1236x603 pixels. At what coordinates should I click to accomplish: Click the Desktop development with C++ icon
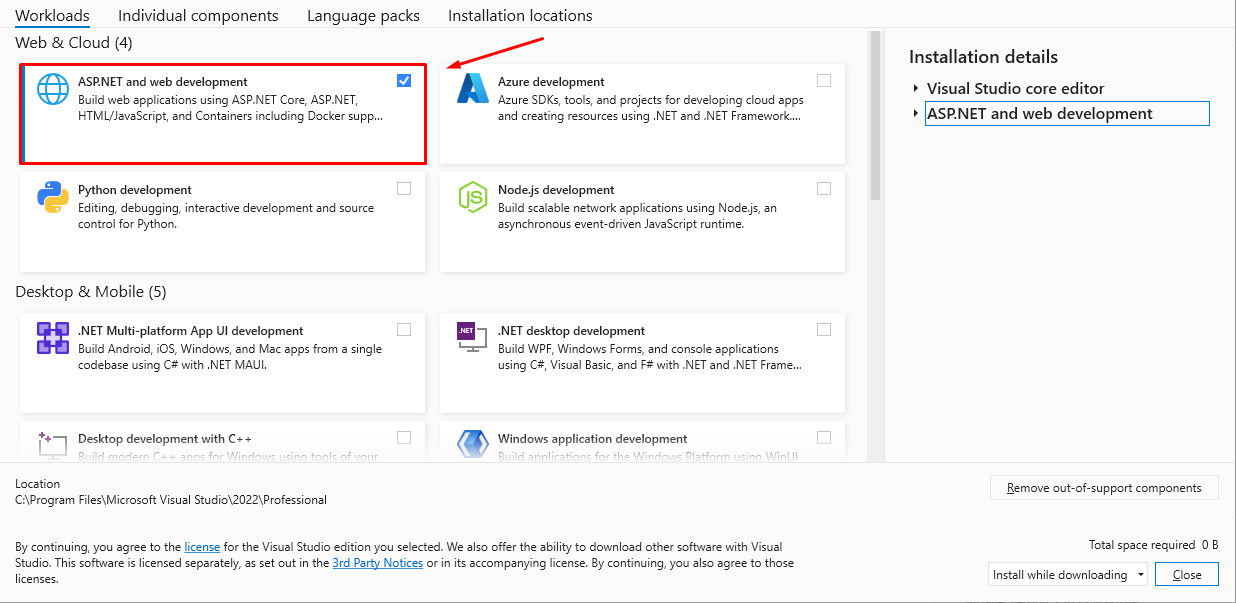tap(52, 445)
